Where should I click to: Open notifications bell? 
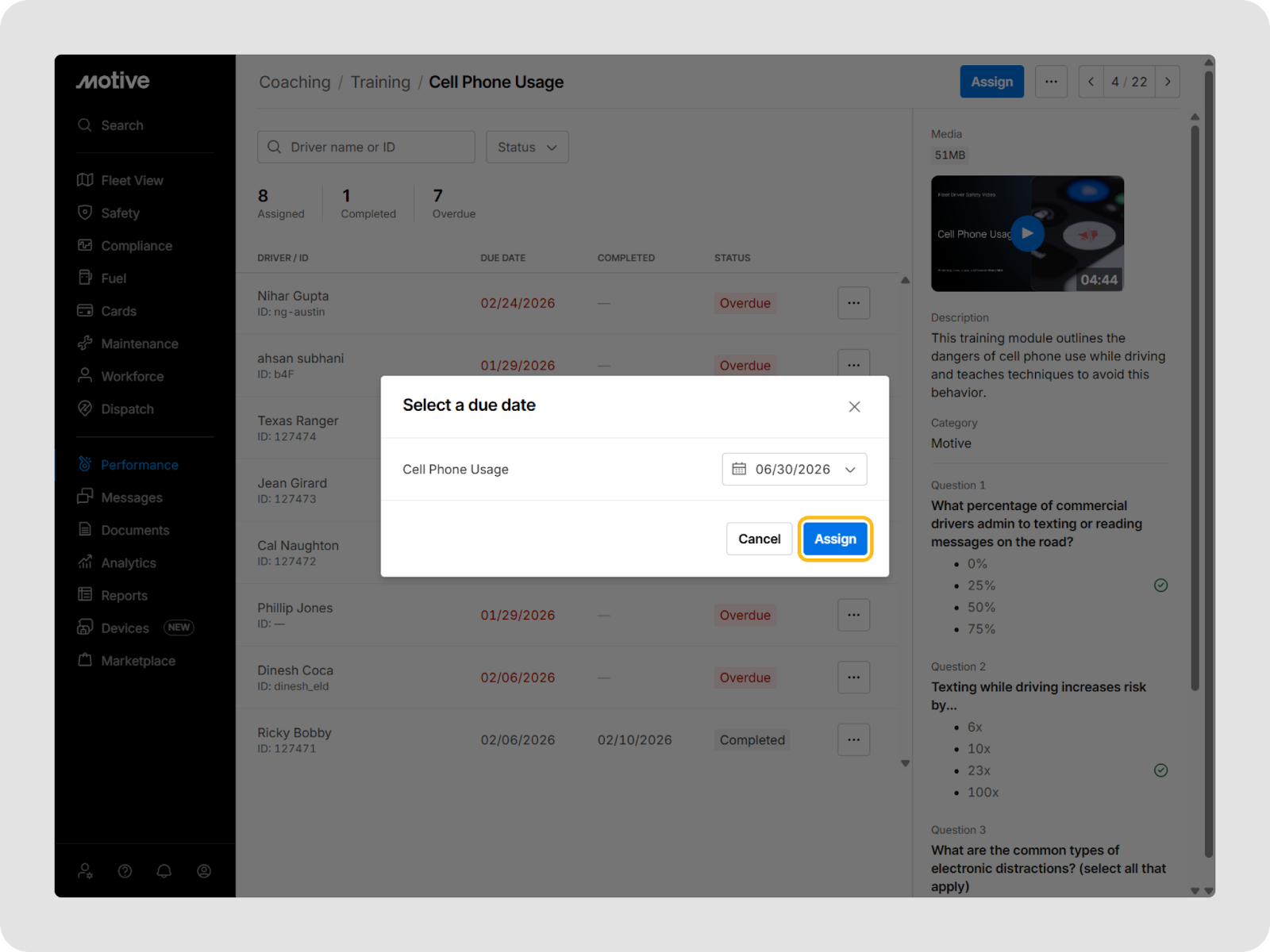164,871
